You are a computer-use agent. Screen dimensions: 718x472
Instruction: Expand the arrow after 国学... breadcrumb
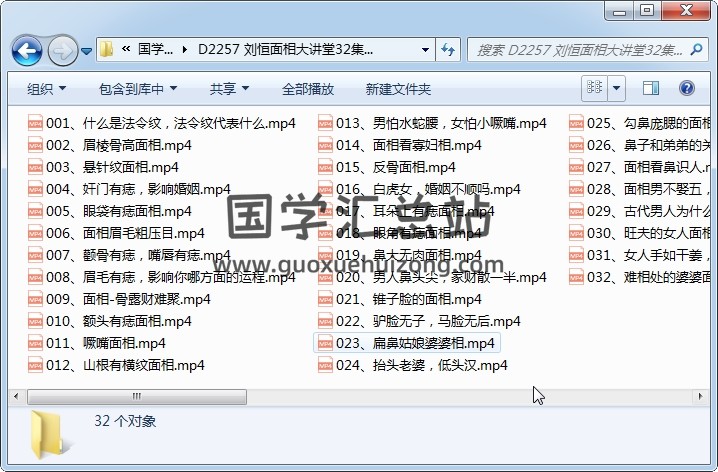185,49
